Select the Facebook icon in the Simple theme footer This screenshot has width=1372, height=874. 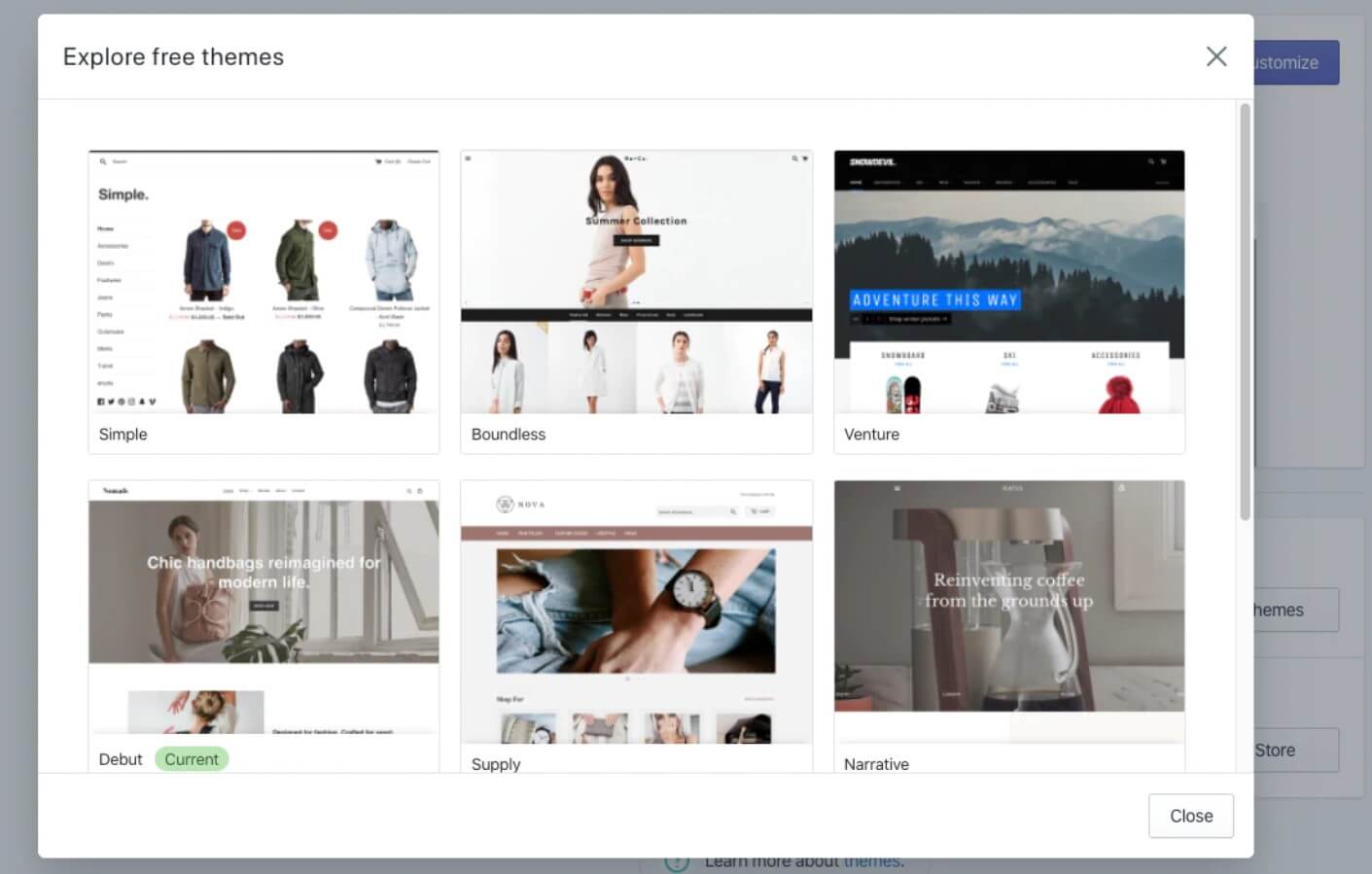click(x=100, y=402)
